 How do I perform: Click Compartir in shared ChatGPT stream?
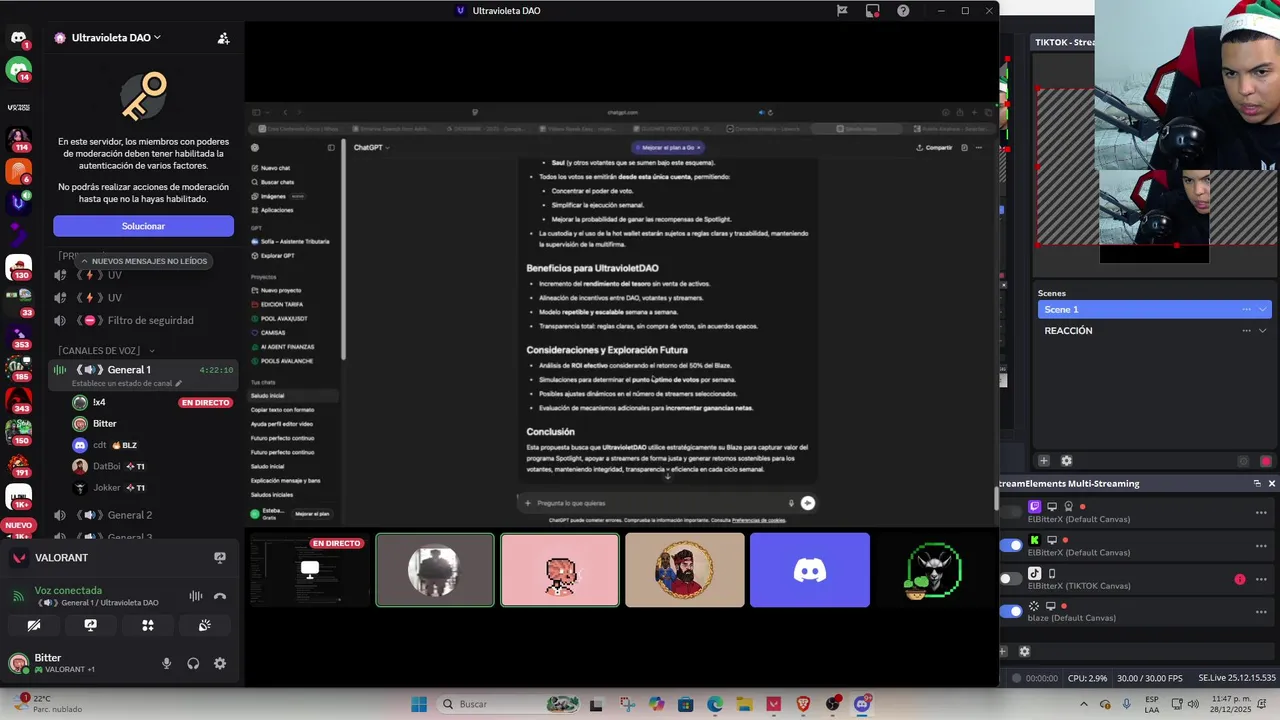point(934,147)
